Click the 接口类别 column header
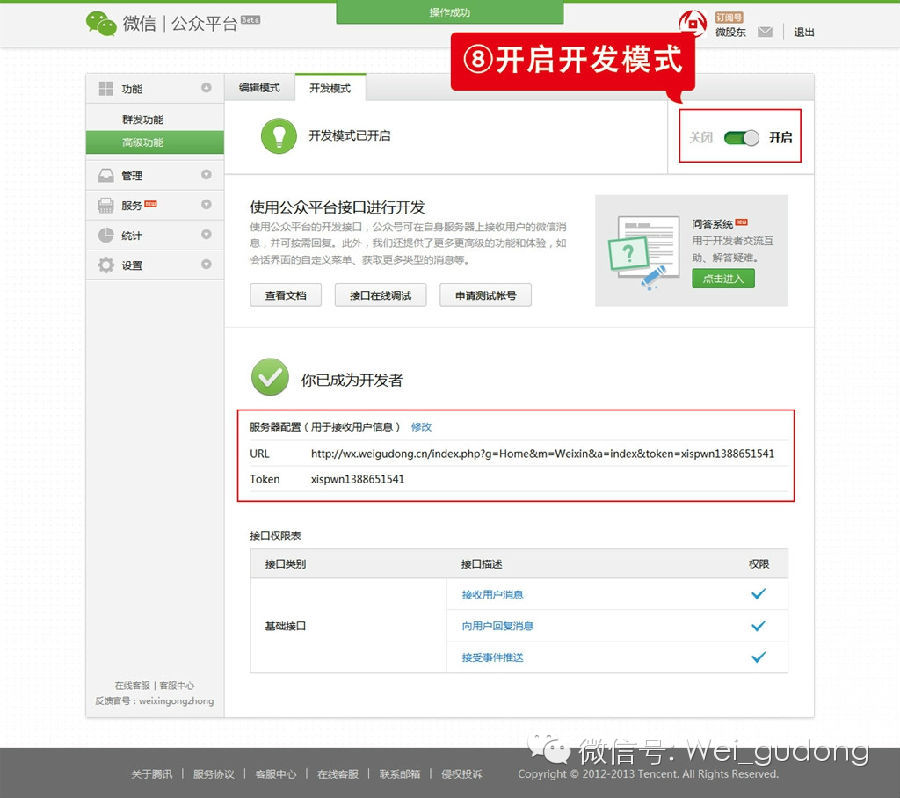 tap(285, 564)
